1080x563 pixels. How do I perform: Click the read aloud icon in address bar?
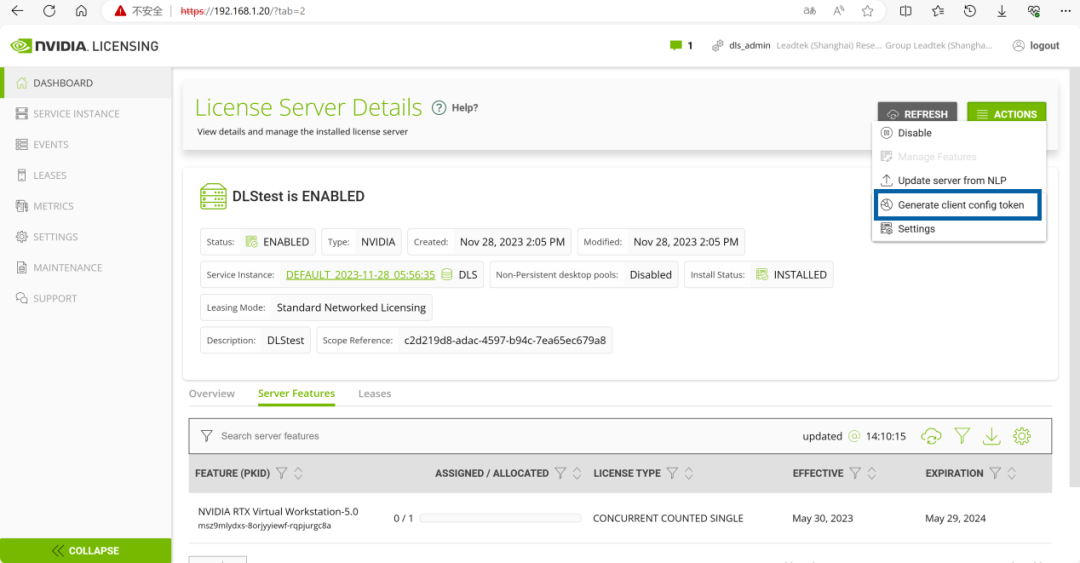click(x=838, y=11)
